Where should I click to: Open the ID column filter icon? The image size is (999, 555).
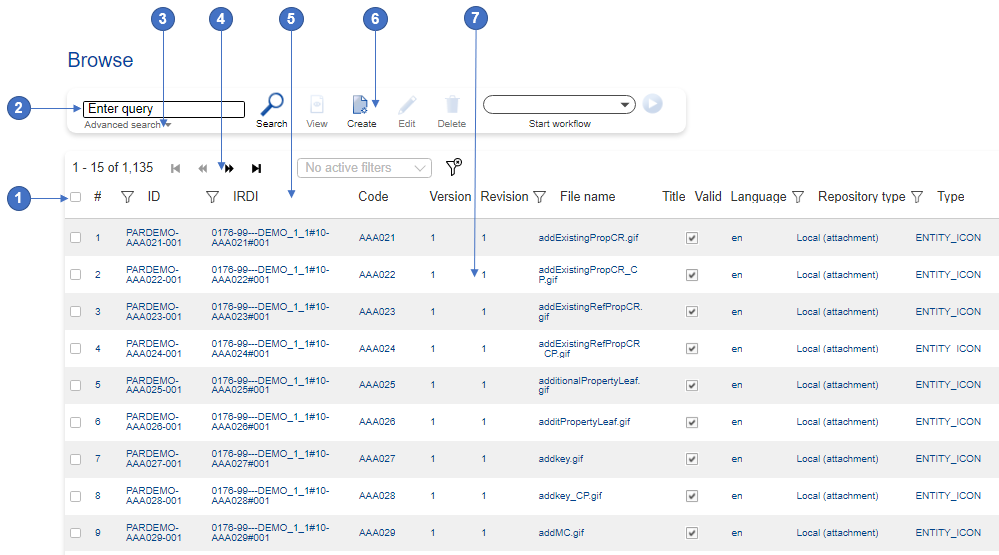point(127,197)
